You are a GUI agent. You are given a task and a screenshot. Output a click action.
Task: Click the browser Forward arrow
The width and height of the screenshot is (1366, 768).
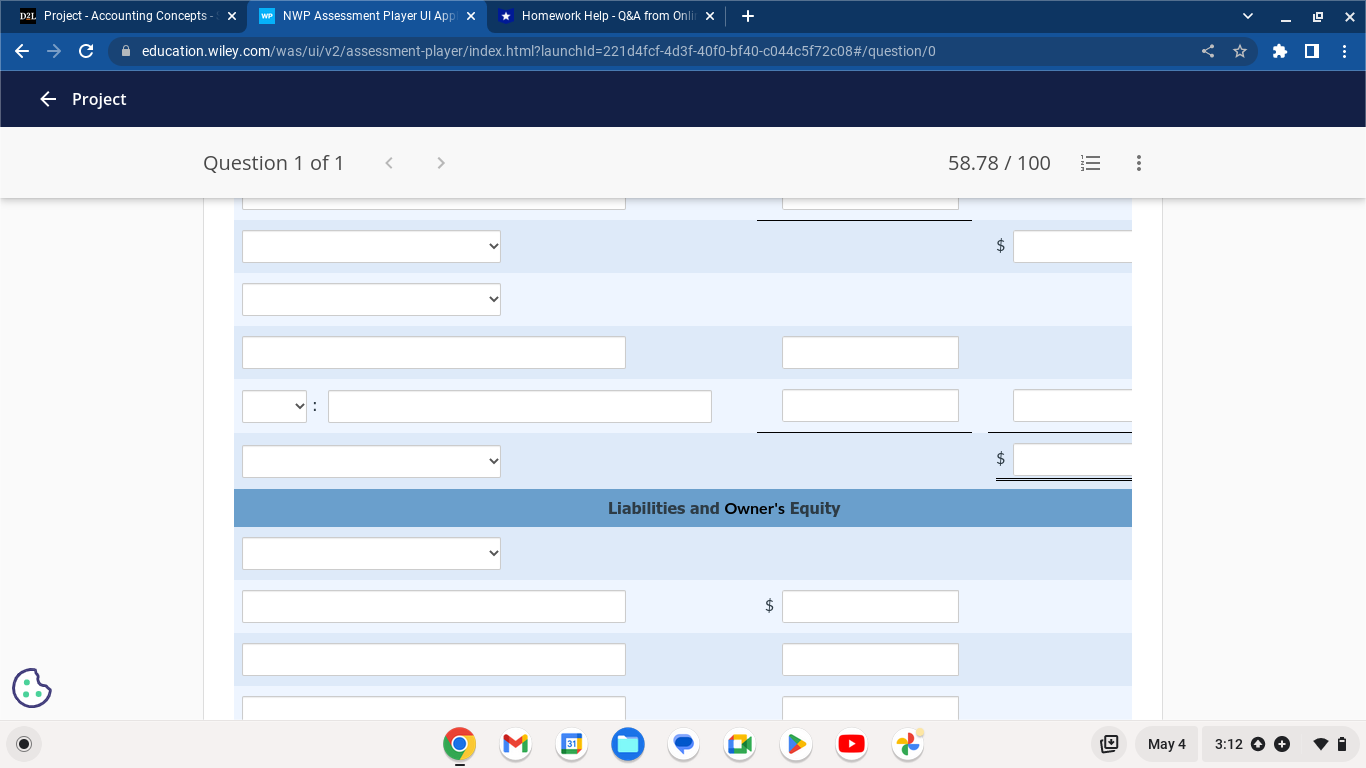coord(54,51)
